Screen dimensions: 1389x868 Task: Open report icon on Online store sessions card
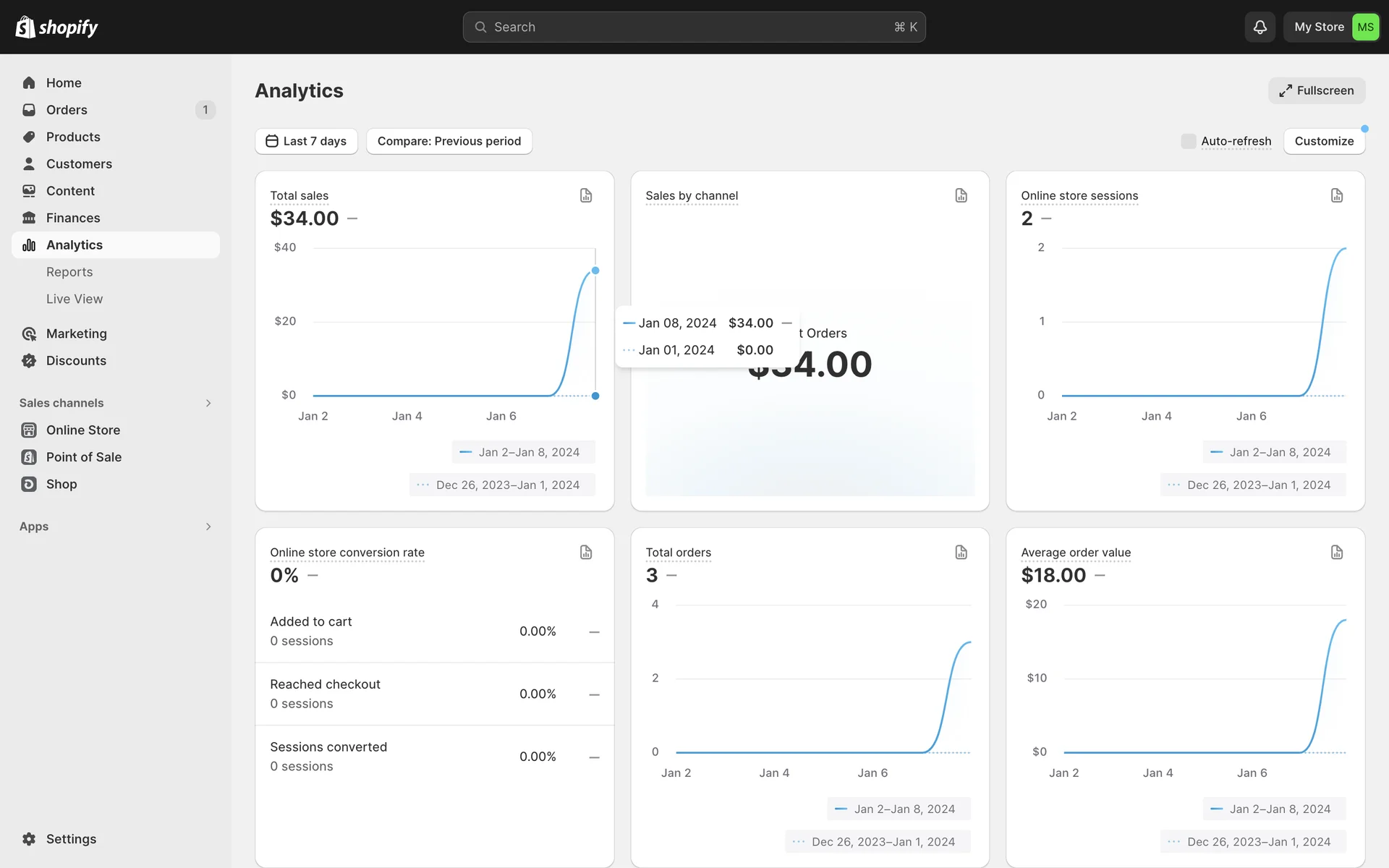pyautogui.click(x=1336, y=195)
